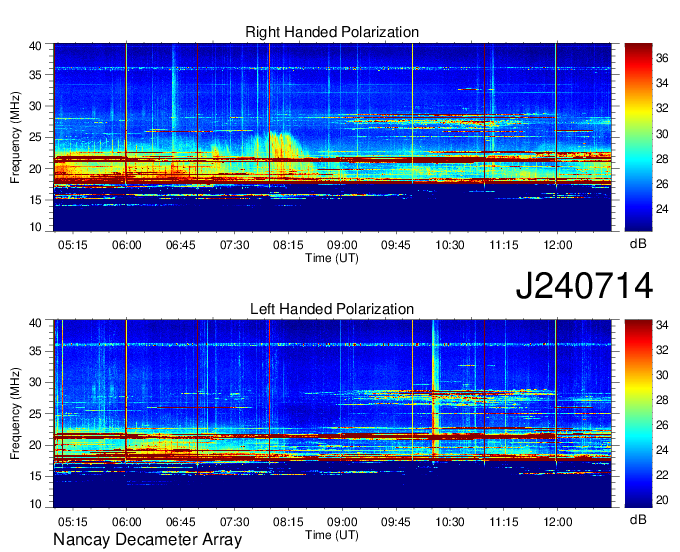Click the Left Handed plot's color scale bar

tap(638, 414)
